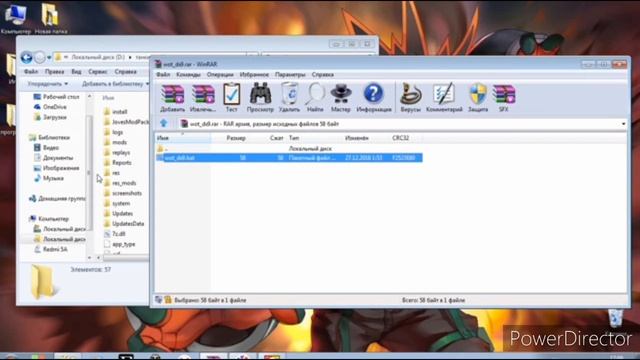The image size is (640, 360).
Task: Sort by the Имя column header in WinRAR
Action: pos(182,138)
